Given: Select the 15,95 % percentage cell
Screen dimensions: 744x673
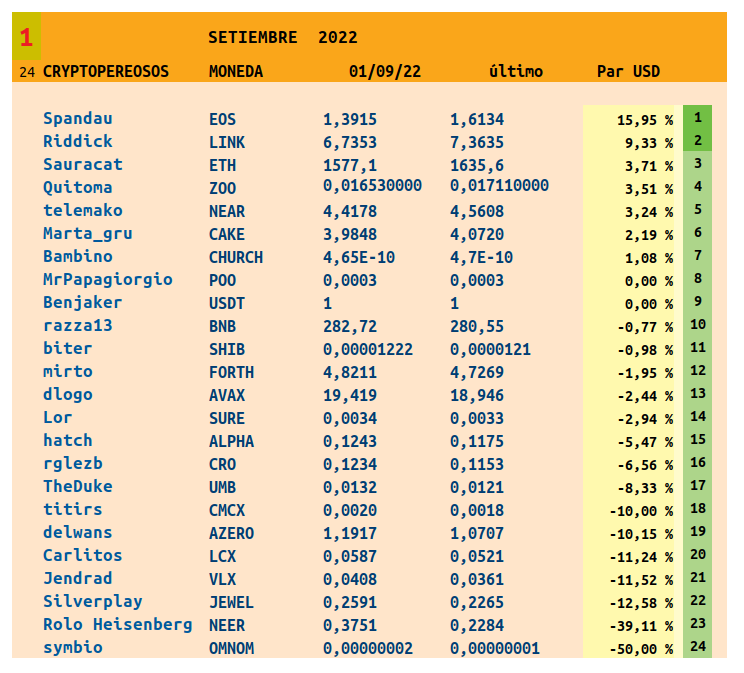Looking at the screenshot, I should click(645, 120).
